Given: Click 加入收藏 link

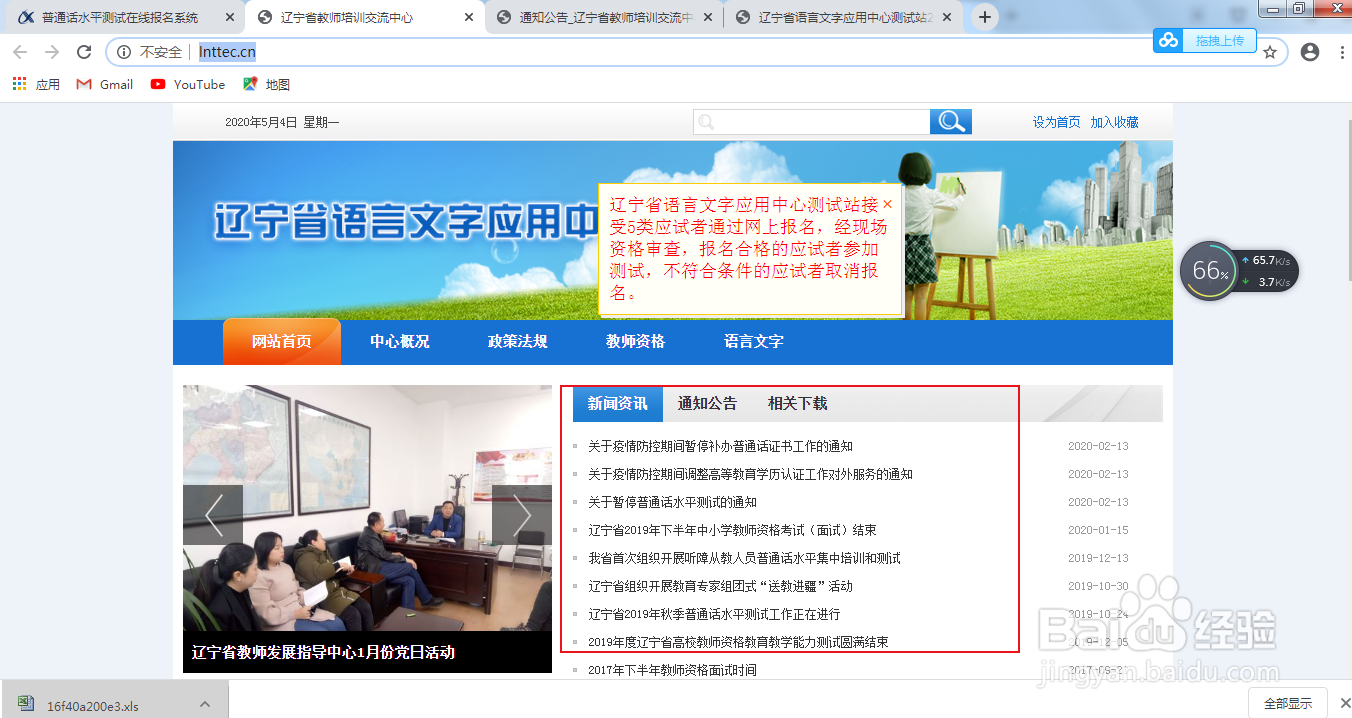Looking at the screenshot, I should (1115, 122).
